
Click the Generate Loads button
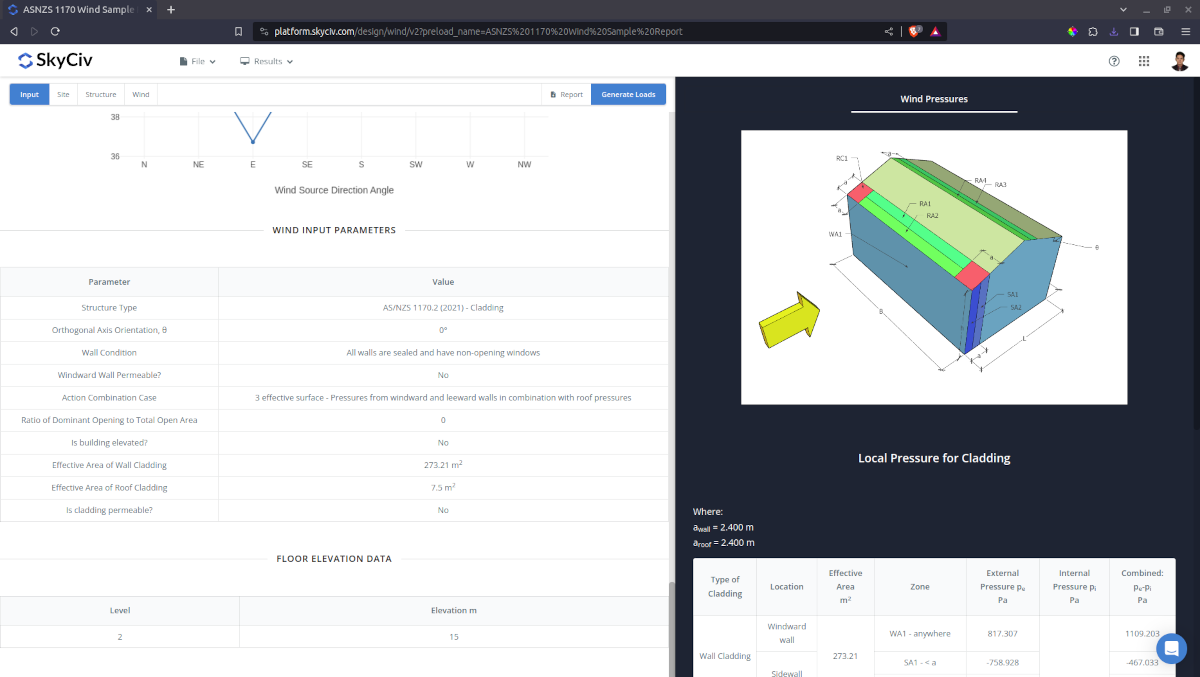point(628,95)
